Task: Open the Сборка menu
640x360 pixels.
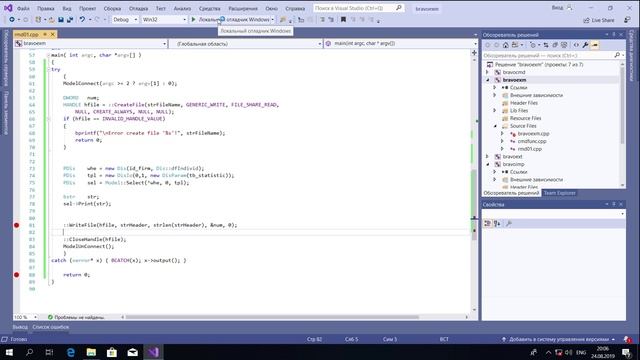Action: [x=112, y=8]
